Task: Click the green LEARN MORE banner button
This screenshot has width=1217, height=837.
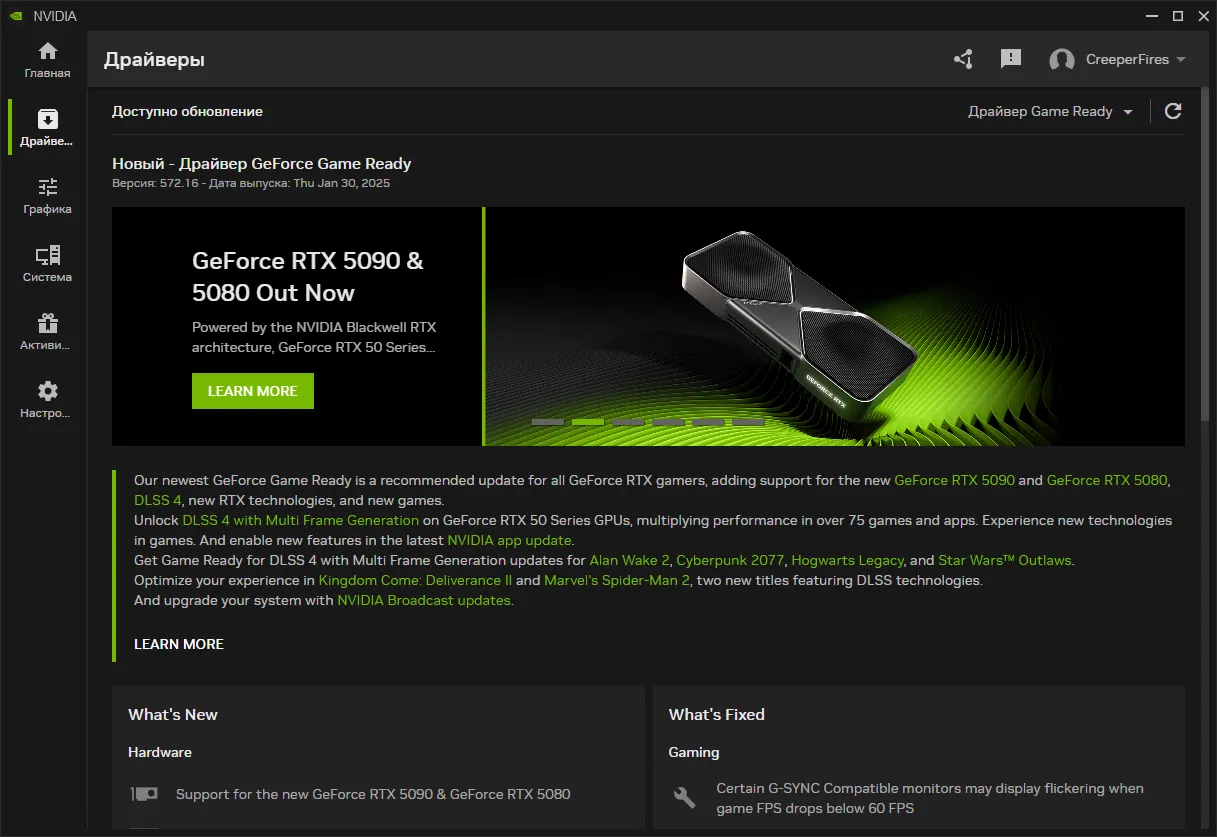Action: (253, 391)
